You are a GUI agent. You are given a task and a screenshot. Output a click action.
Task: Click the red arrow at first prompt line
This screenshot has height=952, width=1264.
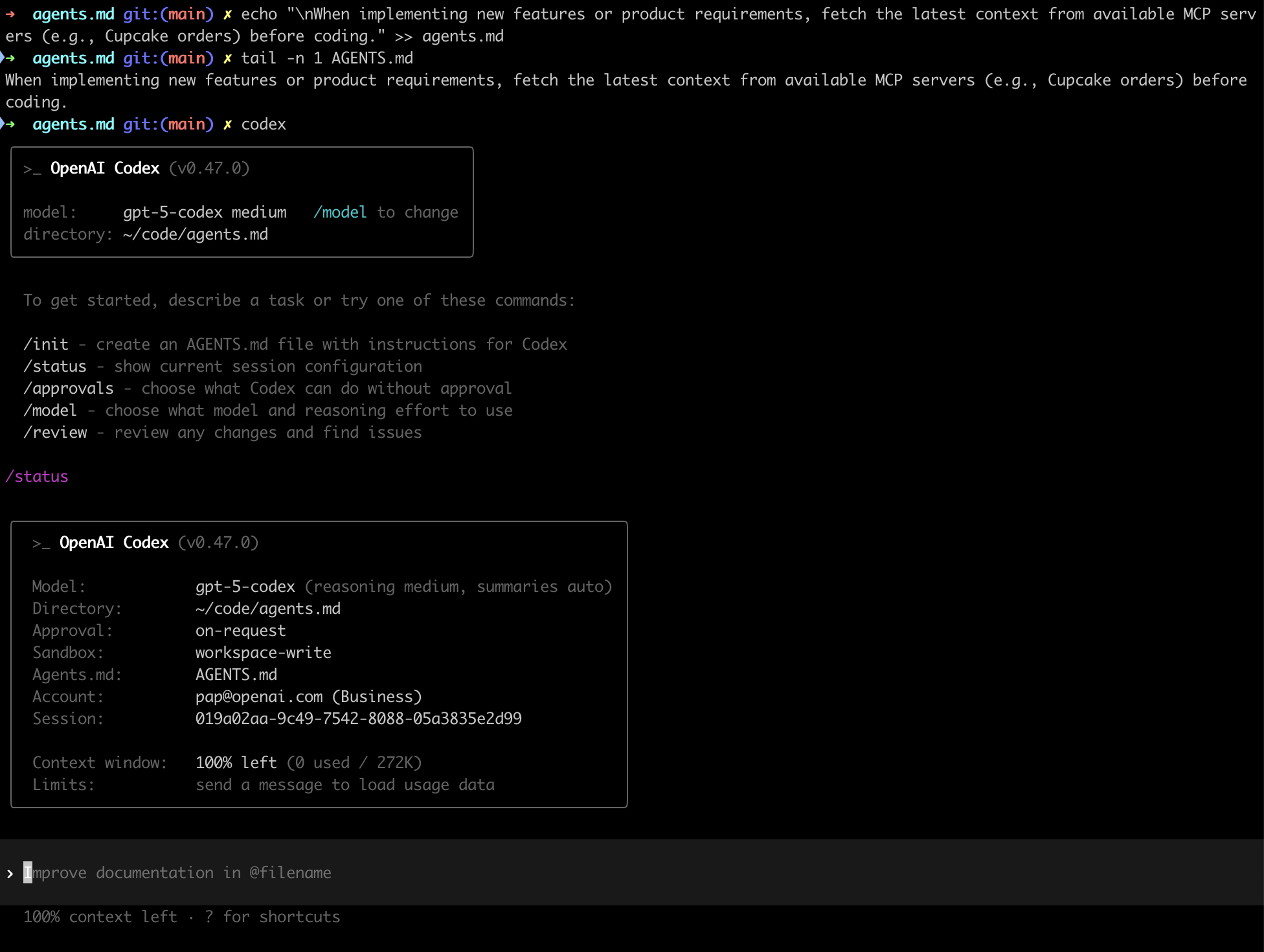[x=10, y=14]
